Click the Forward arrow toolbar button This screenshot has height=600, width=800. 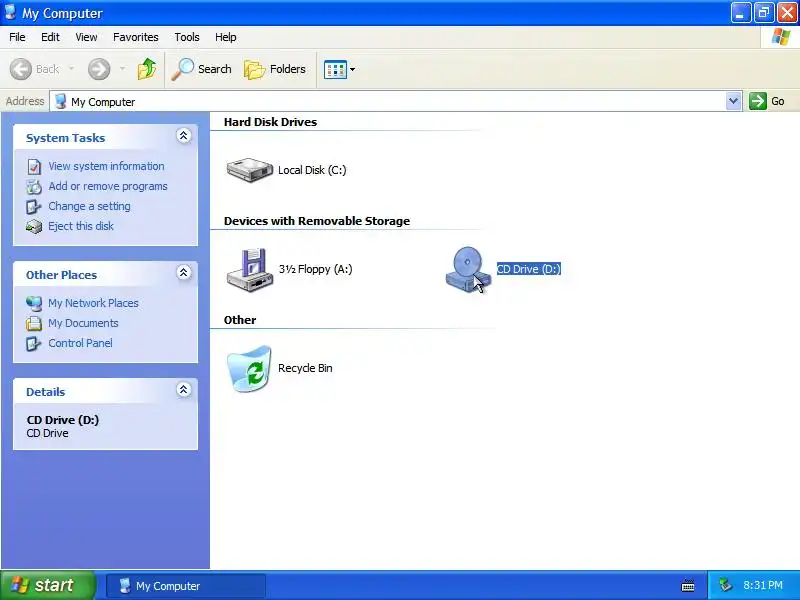click(99, 69)
